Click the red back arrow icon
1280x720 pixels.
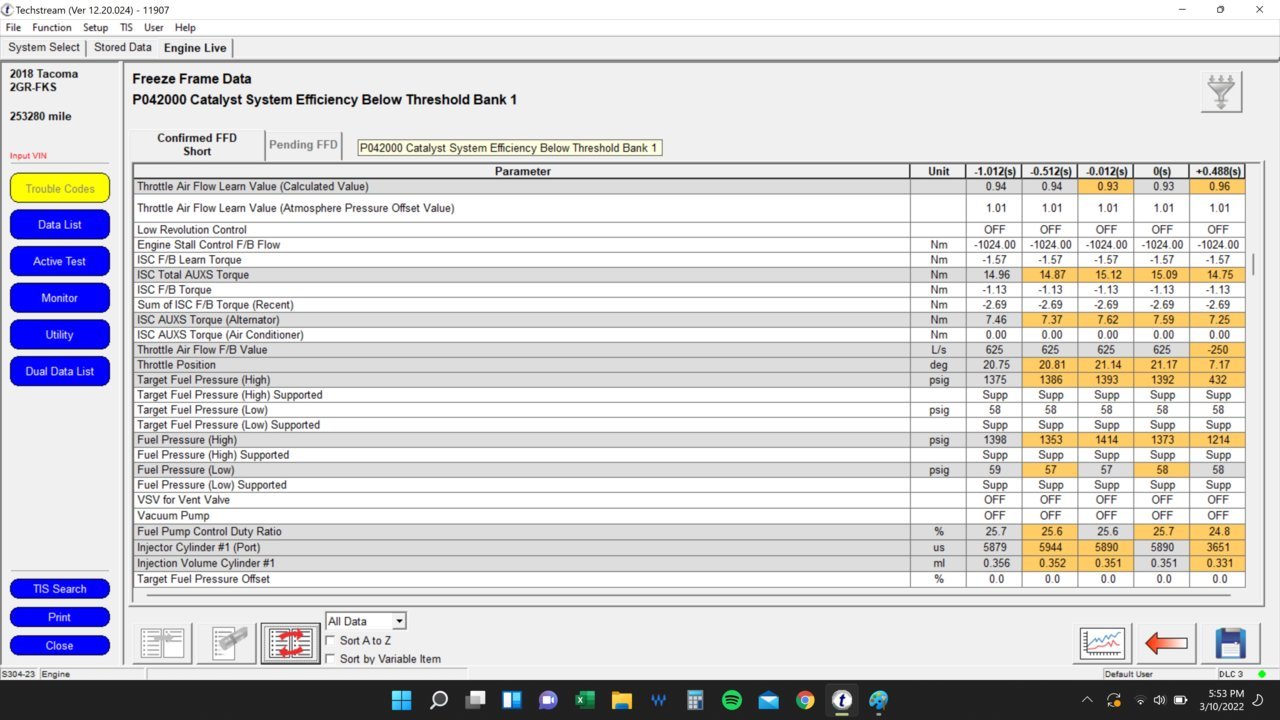pyautogui.click(x=1166, y=643)
